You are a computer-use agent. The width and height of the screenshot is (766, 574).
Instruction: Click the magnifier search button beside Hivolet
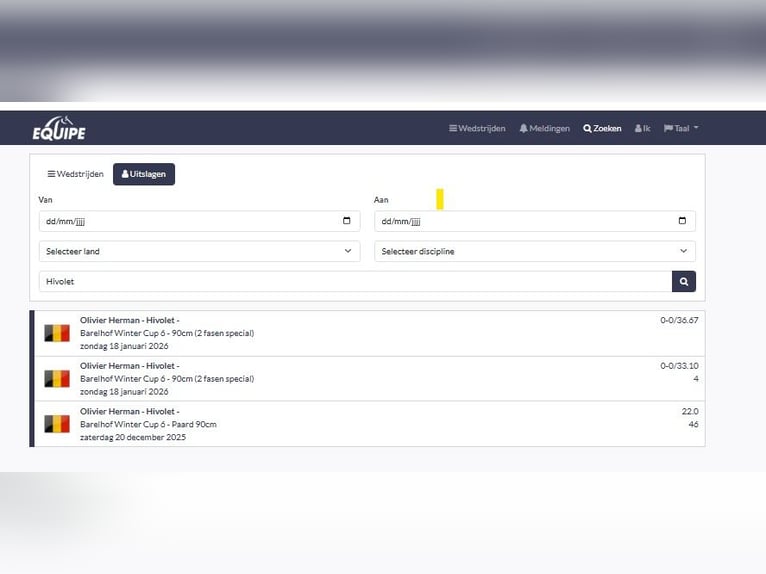click(684, 282)
